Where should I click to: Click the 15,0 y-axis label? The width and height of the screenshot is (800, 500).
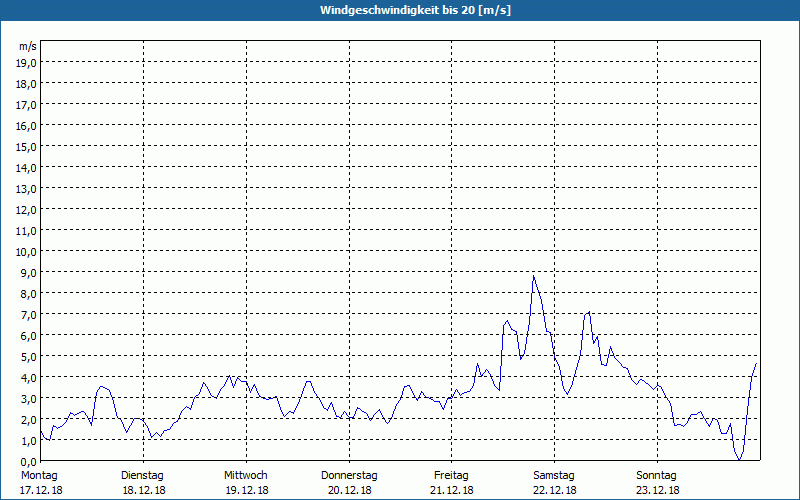(27, 147)
